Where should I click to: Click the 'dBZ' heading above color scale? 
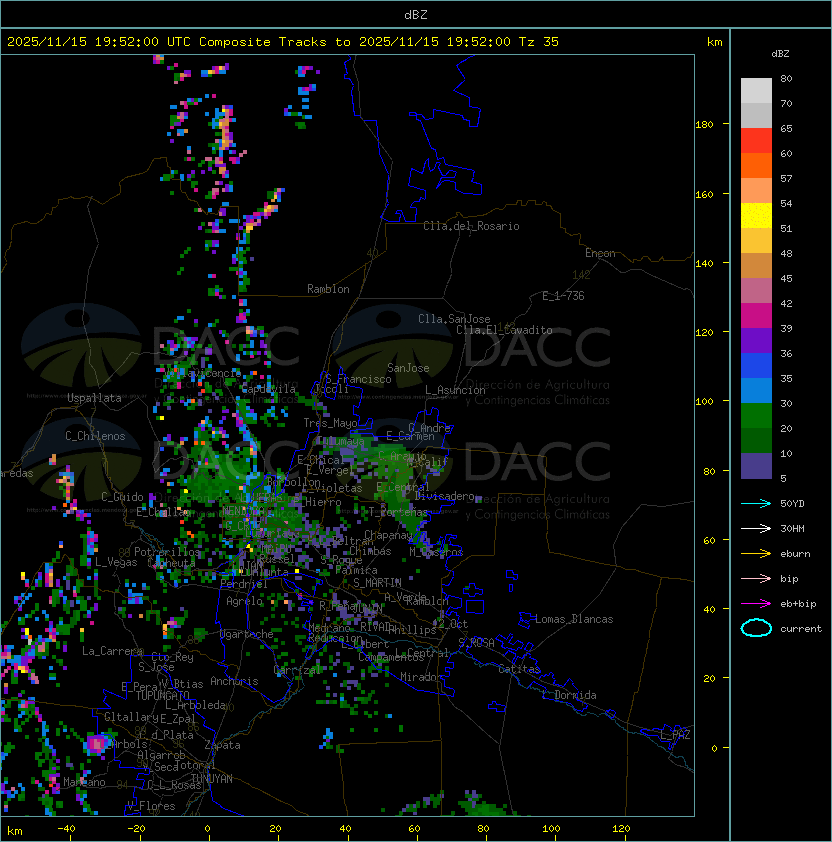(x=780, y=54)
